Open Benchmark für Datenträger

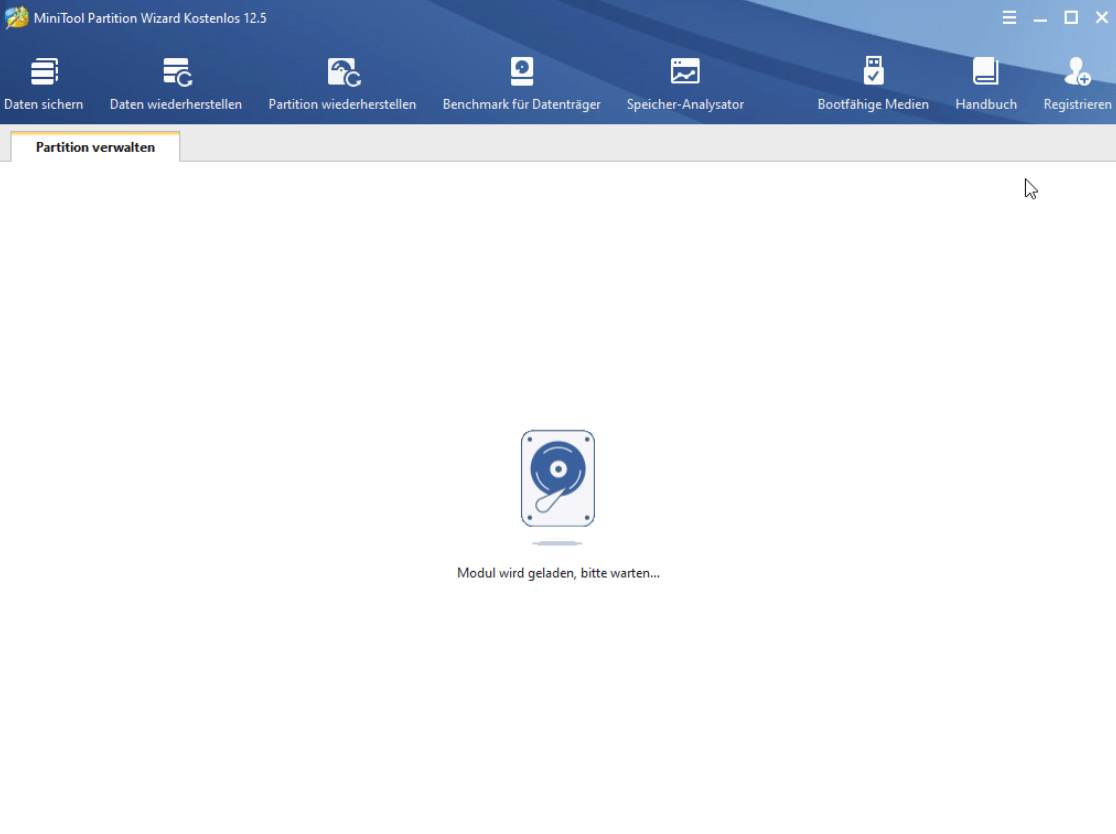(x=522, y=84)
